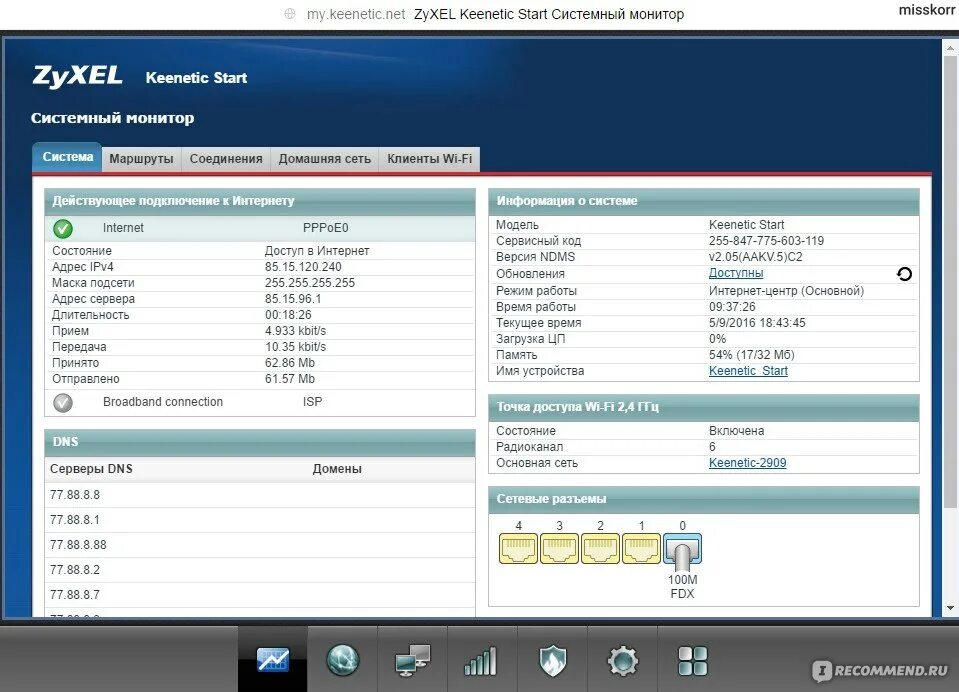This screenshot has height=692, width=959.
Task: Click received total 62.86 Mb
Action: (290, 363)
